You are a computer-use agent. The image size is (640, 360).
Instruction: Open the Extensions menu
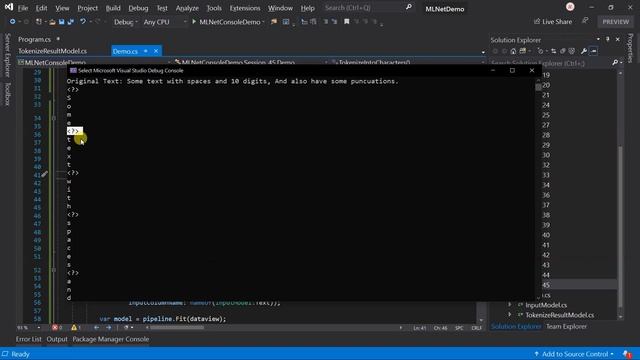click(245, 8)
